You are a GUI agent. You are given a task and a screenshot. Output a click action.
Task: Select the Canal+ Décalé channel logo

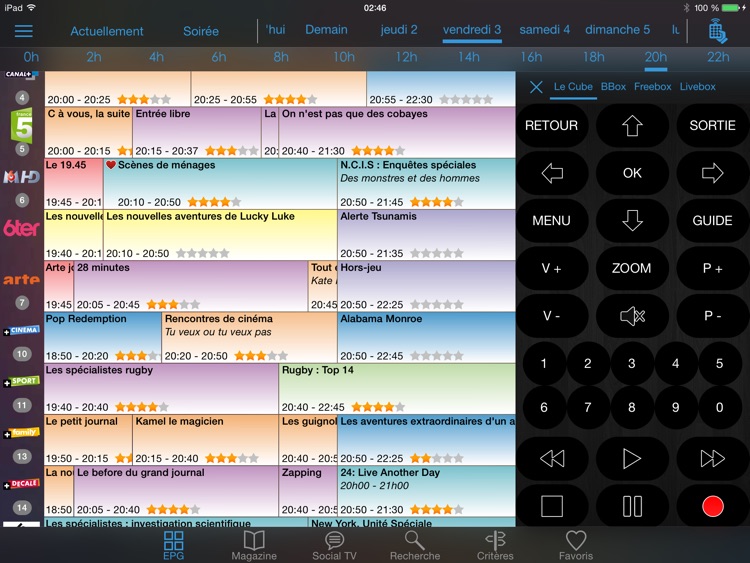click(22, 484)
